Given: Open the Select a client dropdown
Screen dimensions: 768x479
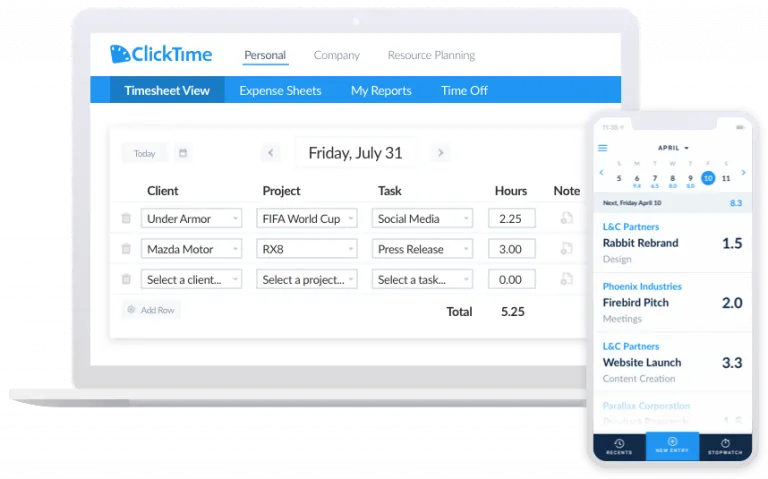Looking at the screenshot, I should pyautogui.click(x=191, y=279).
